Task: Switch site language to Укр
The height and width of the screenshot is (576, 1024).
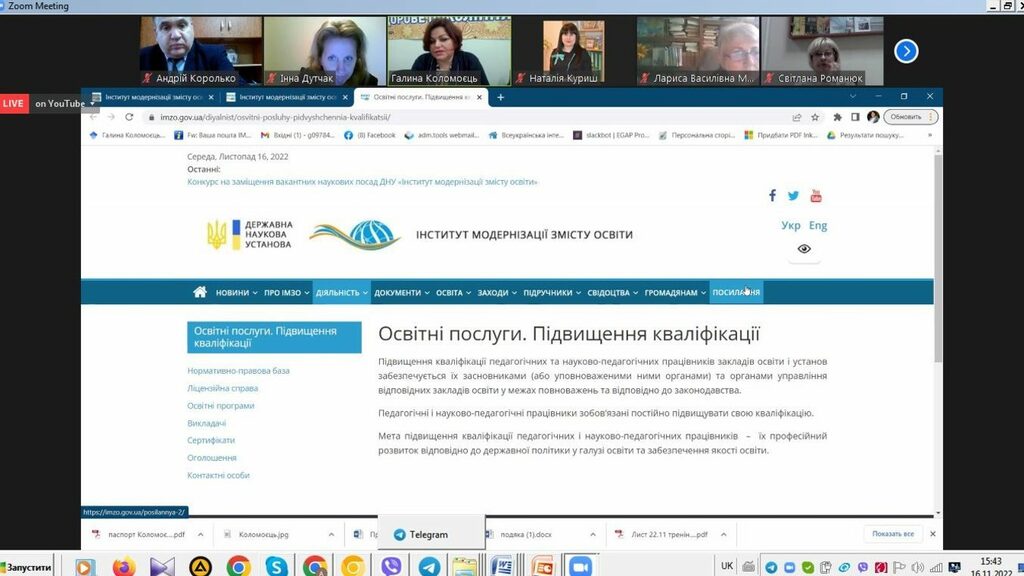Action: click(790, 226)
